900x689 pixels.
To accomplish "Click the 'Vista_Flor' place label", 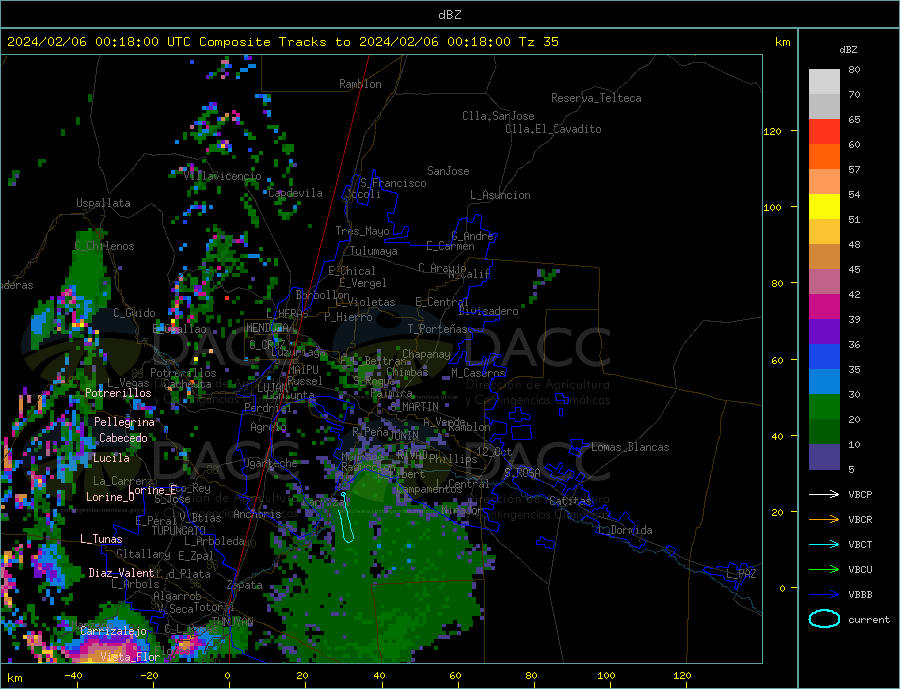I will pyautogui.click(x=130, y=657).
